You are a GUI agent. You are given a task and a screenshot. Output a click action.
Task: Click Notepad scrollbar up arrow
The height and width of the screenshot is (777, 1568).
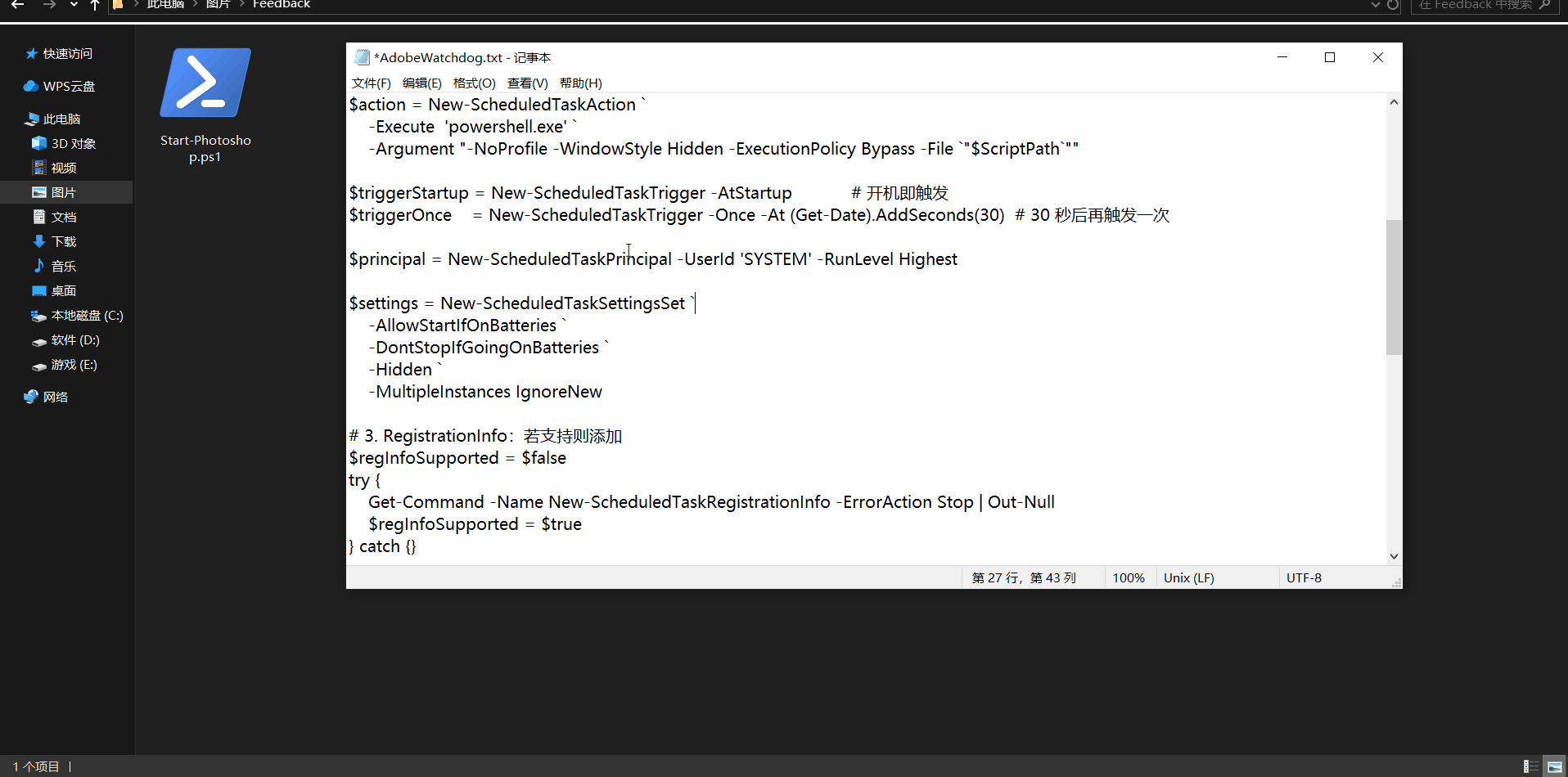tap(1394, 102)
